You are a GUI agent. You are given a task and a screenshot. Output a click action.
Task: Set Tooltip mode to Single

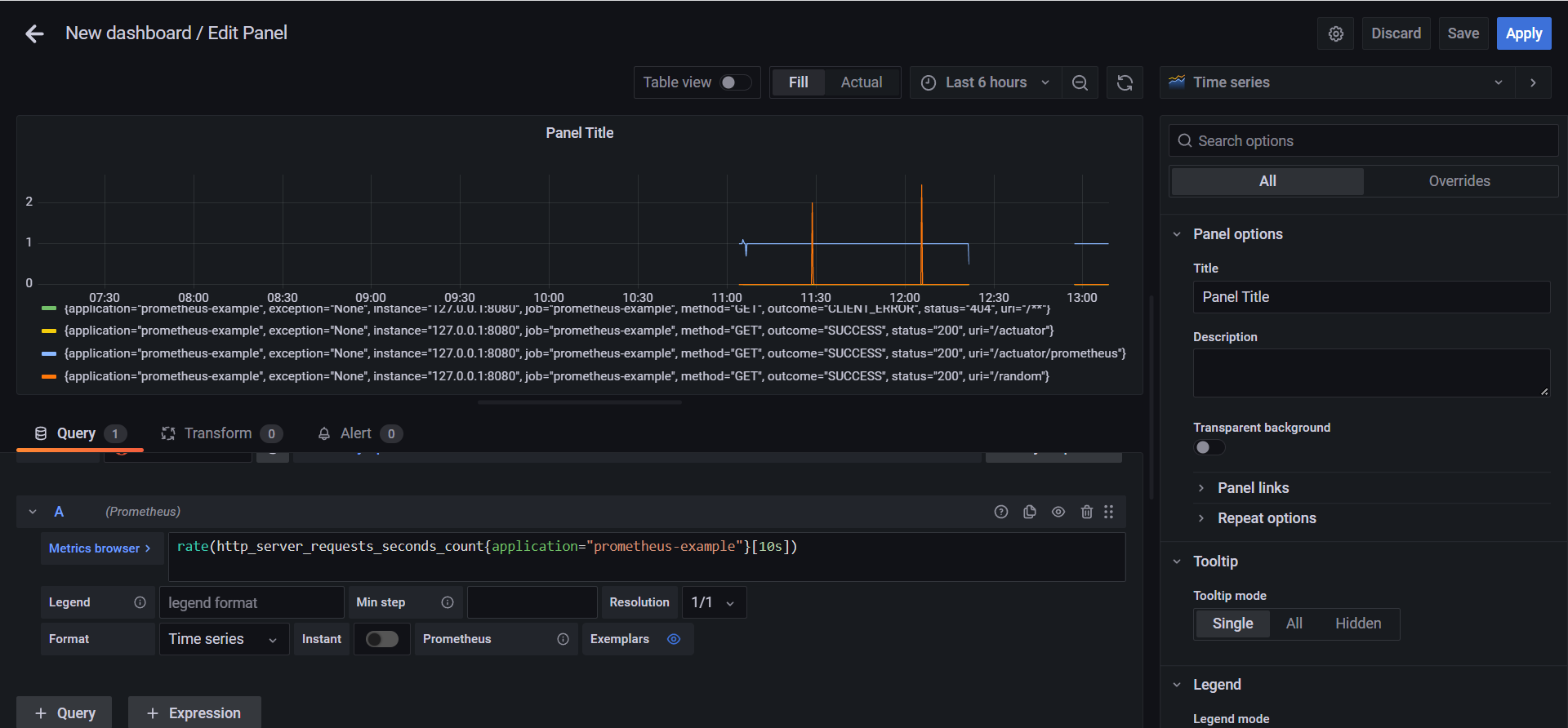(1232, 624)
